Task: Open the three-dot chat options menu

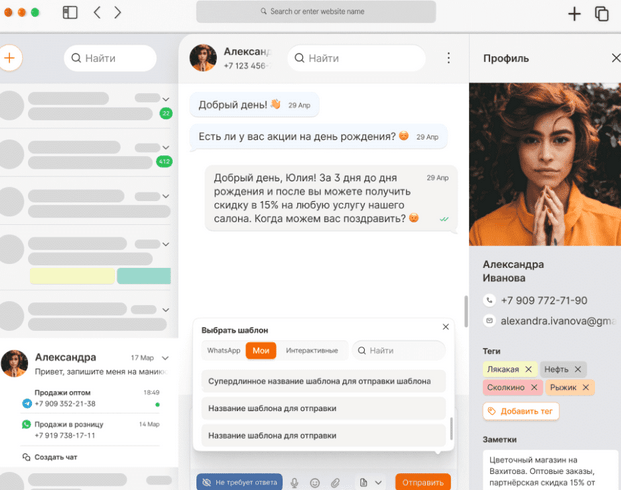Action: (448, 58)
